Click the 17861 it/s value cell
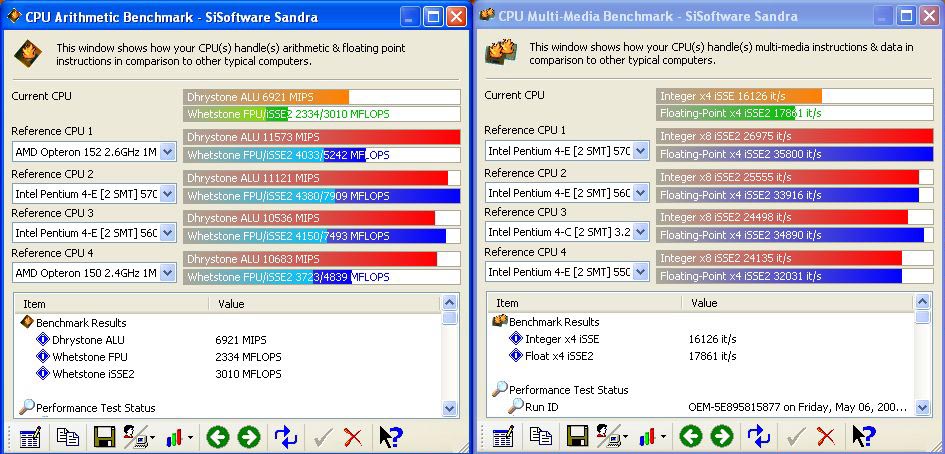This screenshot has height=454, width=945. [712, 356]
